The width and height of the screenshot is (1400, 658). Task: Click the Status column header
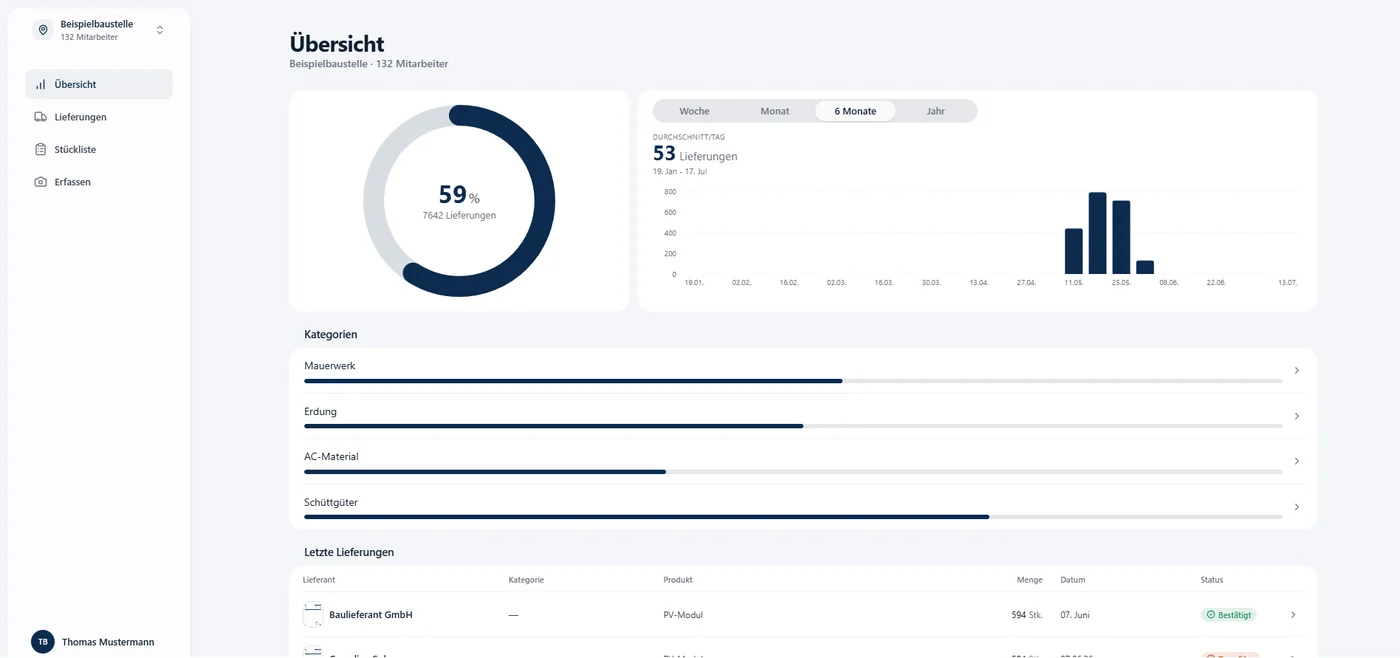[1212, 580]
